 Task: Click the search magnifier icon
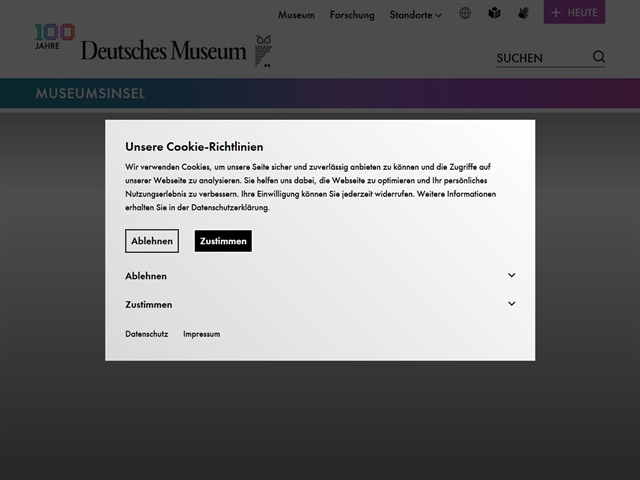click(x=599, y=57)
